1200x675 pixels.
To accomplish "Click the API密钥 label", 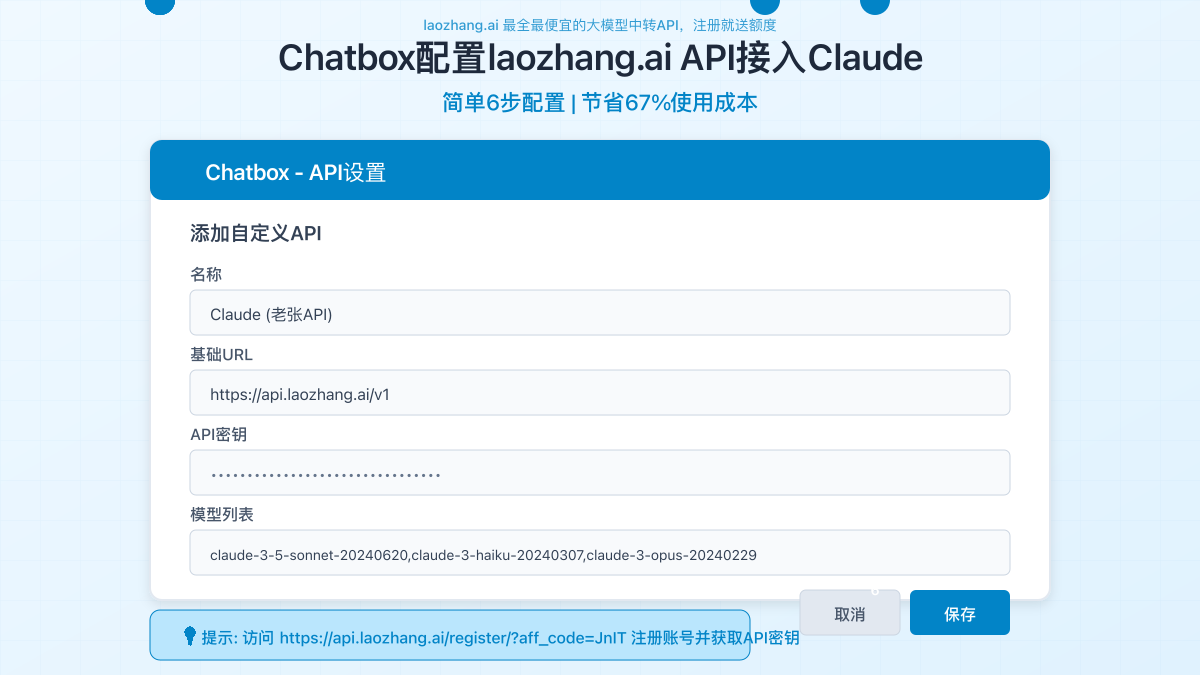I will 219,434.
